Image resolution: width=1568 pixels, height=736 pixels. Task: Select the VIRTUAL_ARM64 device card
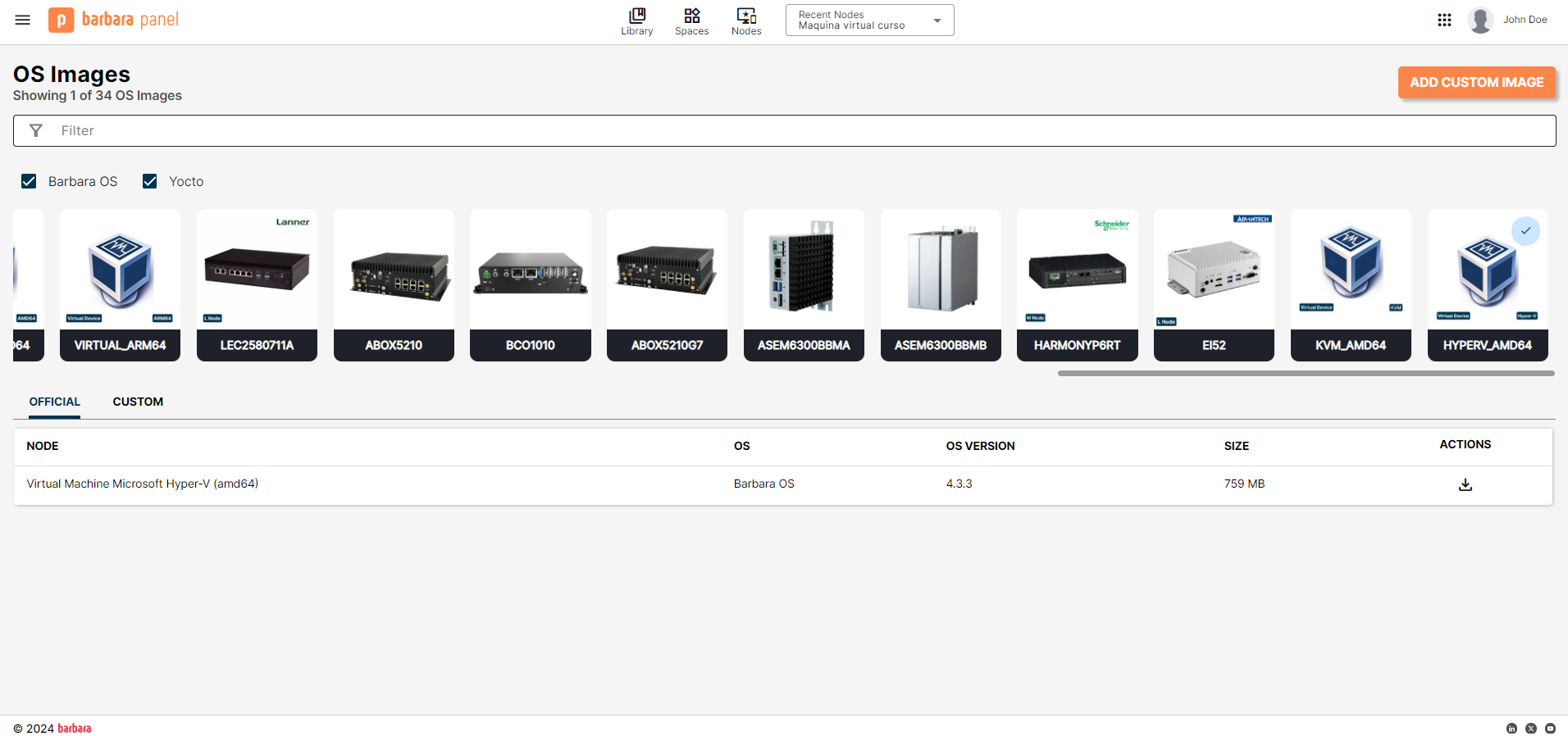pyautogui.click(x=120, y=284)
